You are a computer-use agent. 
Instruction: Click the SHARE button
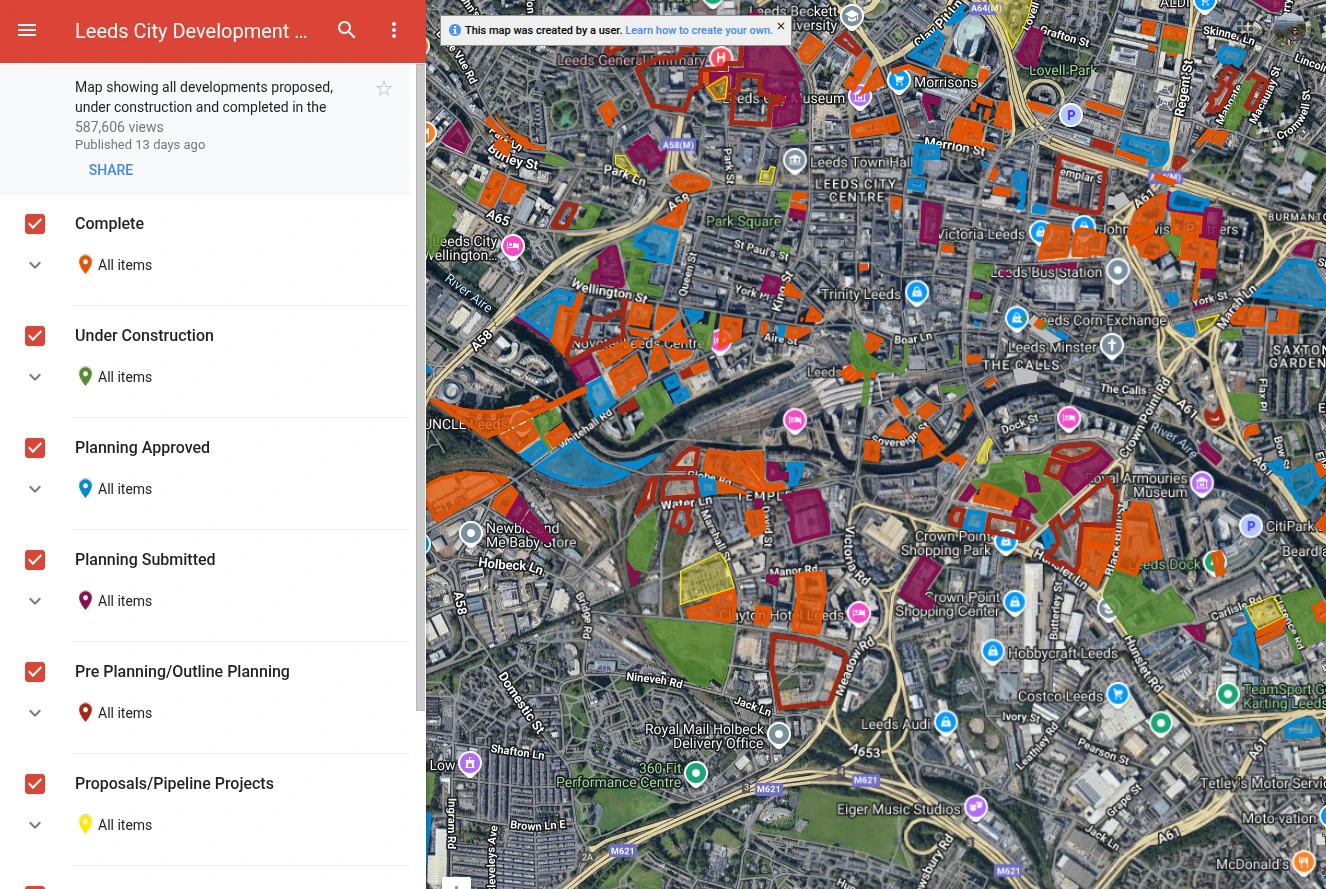pyautogui.click(x=111, y=170)
